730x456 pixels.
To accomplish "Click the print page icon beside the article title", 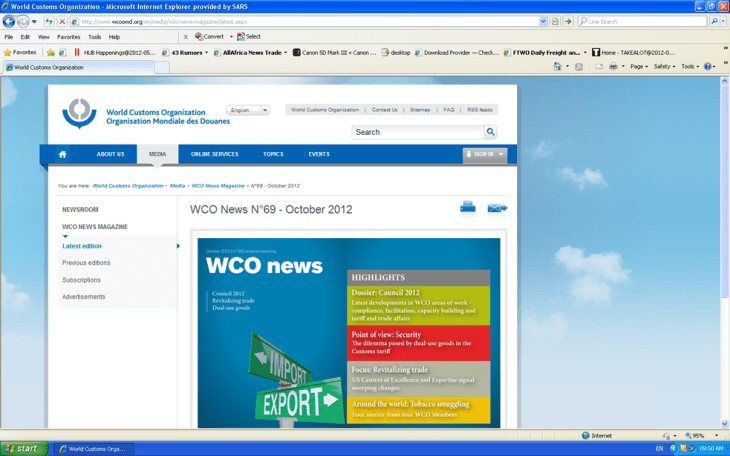I will 467,208.
